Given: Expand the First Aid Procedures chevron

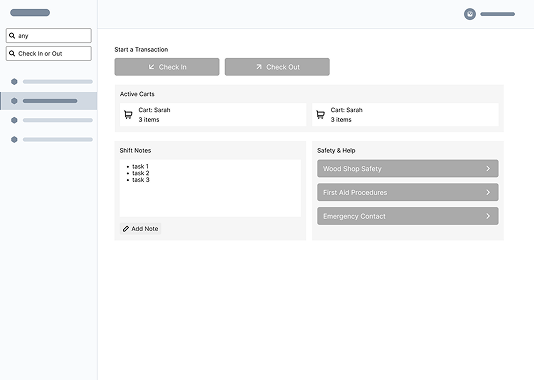Looking at the screenshot, I should [488, 192].
